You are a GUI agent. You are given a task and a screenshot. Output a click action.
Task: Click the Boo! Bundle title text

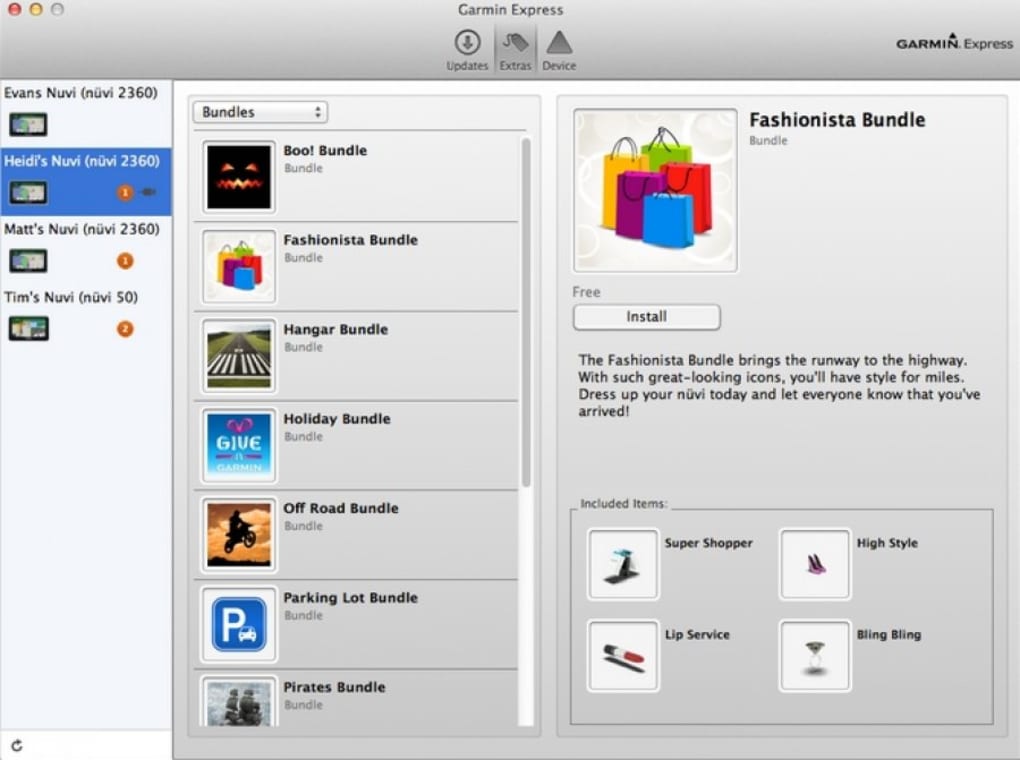[325, 150]
